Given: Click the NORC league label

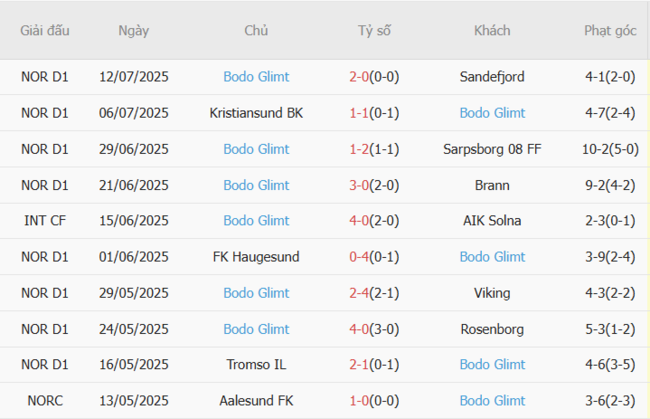Looking at the screenshot, I should [45, 401].
